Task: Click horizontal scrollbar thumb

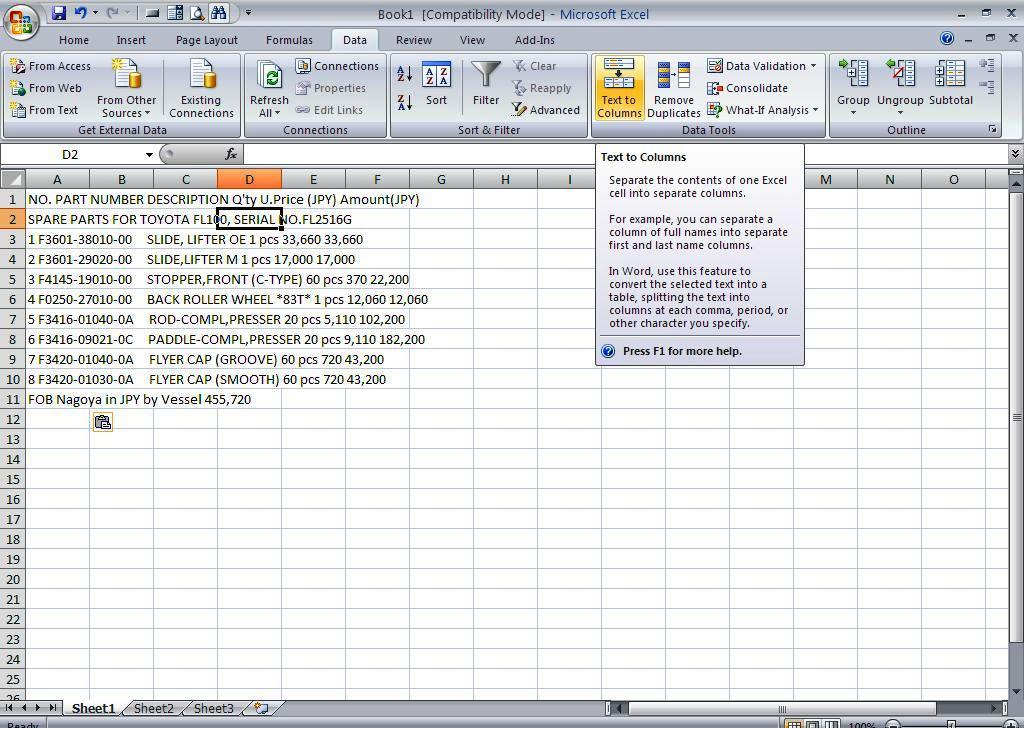Action: pyautogui.click(x=782, y=709)
